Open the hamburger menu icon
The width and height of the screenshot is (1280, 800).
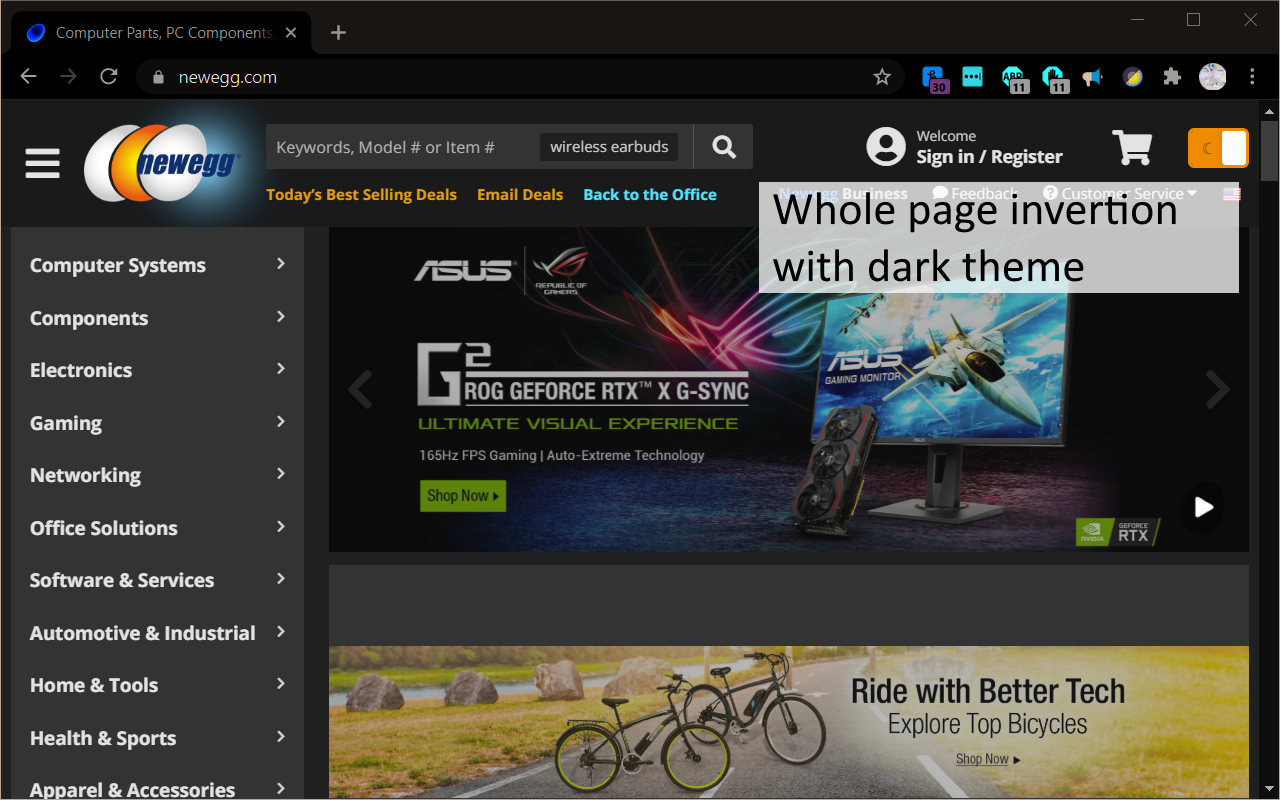(x=42, y=163)
